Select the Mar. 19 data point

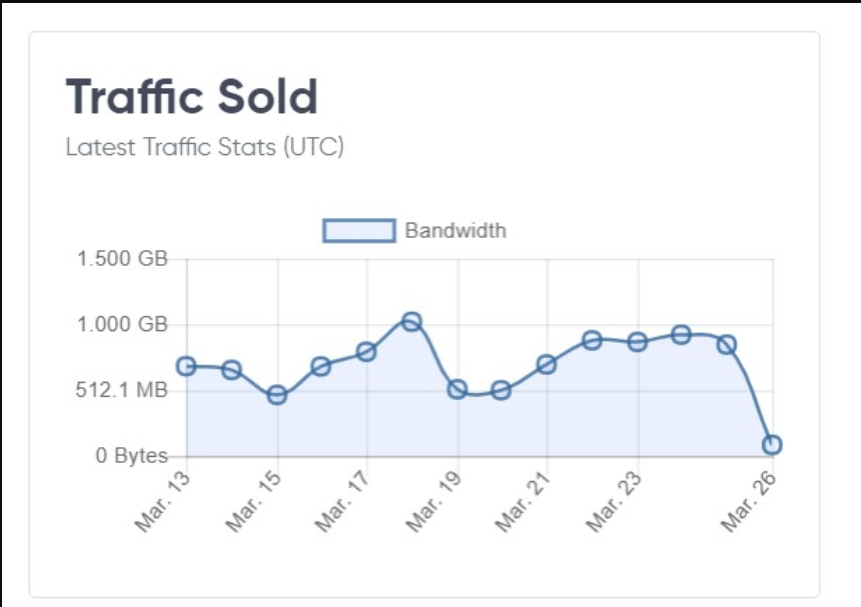pyautogui.click(x=457, y=389)
